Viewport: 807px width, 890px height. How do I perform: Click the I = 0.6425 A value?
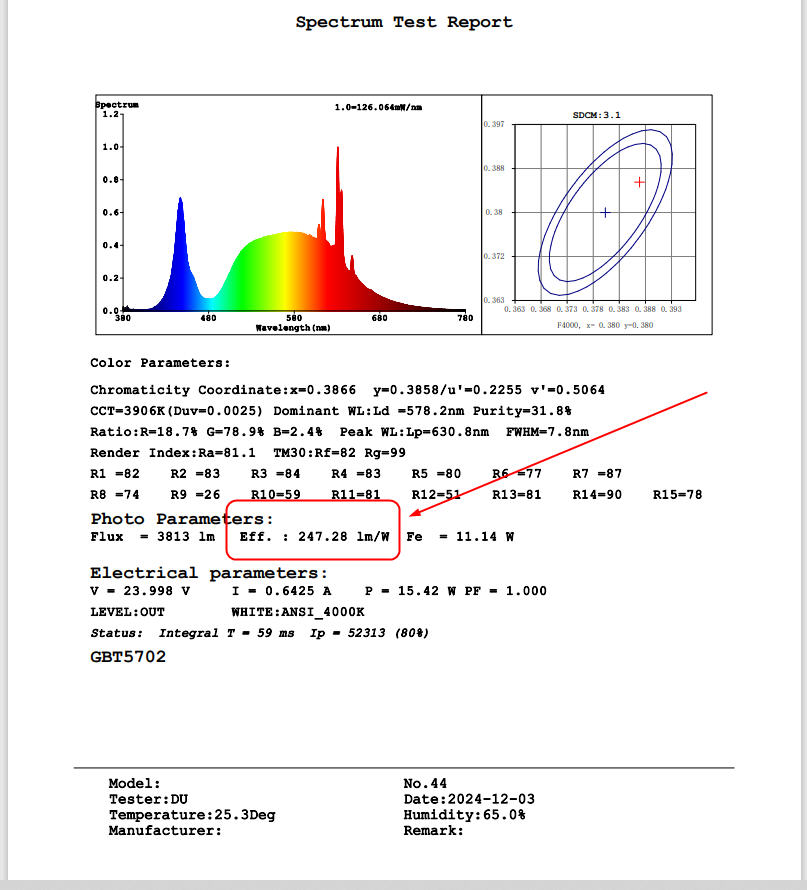pos(281,591)
